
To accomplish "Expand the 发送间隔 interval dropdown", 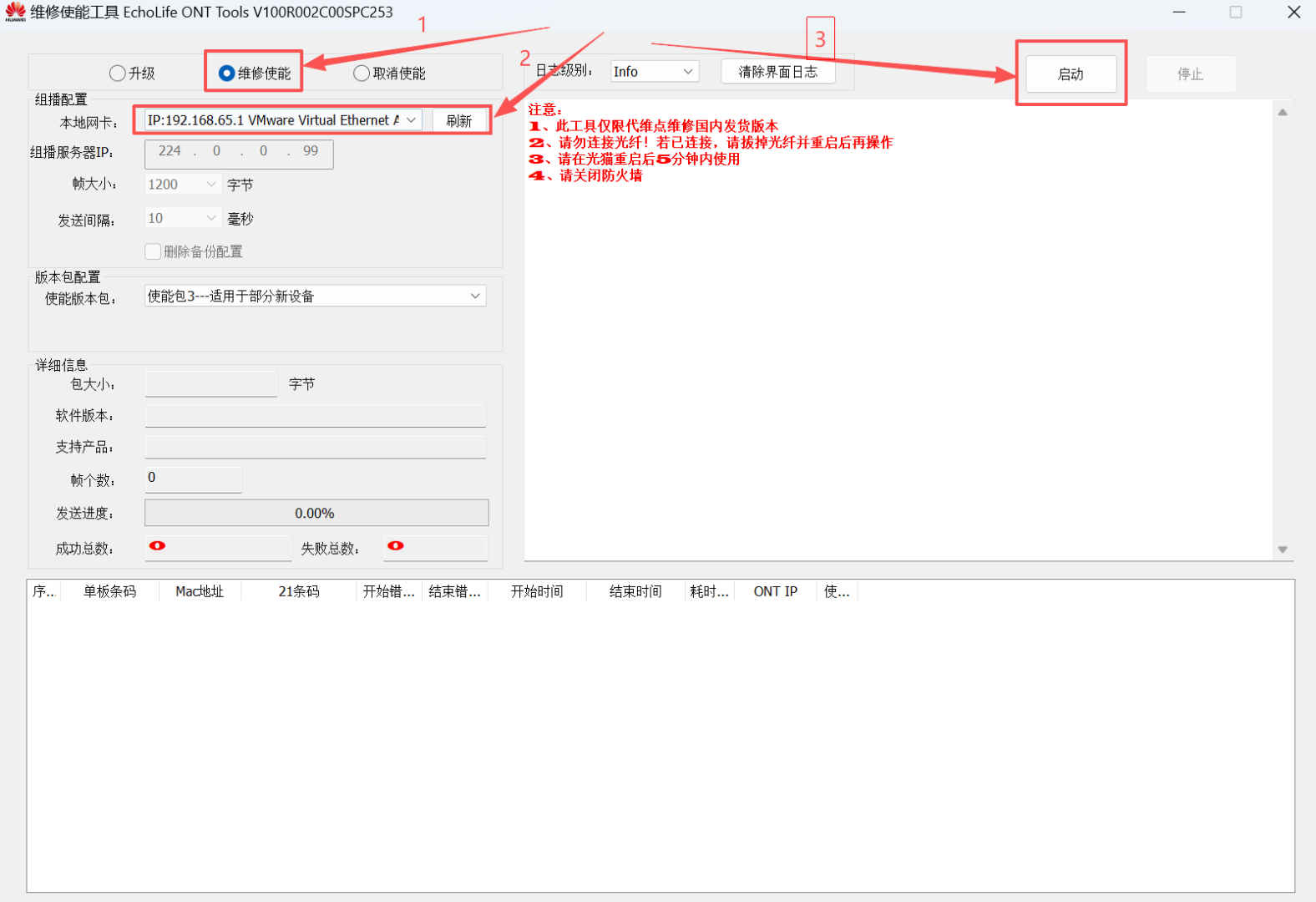I will pyautogui.click(x=183, y=218).
